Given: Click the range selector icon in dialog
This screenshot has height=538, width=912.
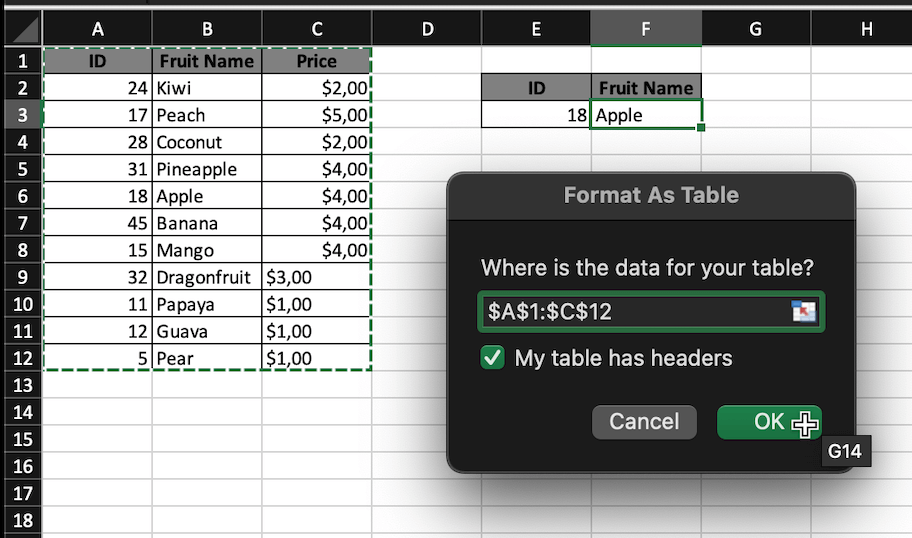Looking at the screenshot, I should click(x=804, y=312).
